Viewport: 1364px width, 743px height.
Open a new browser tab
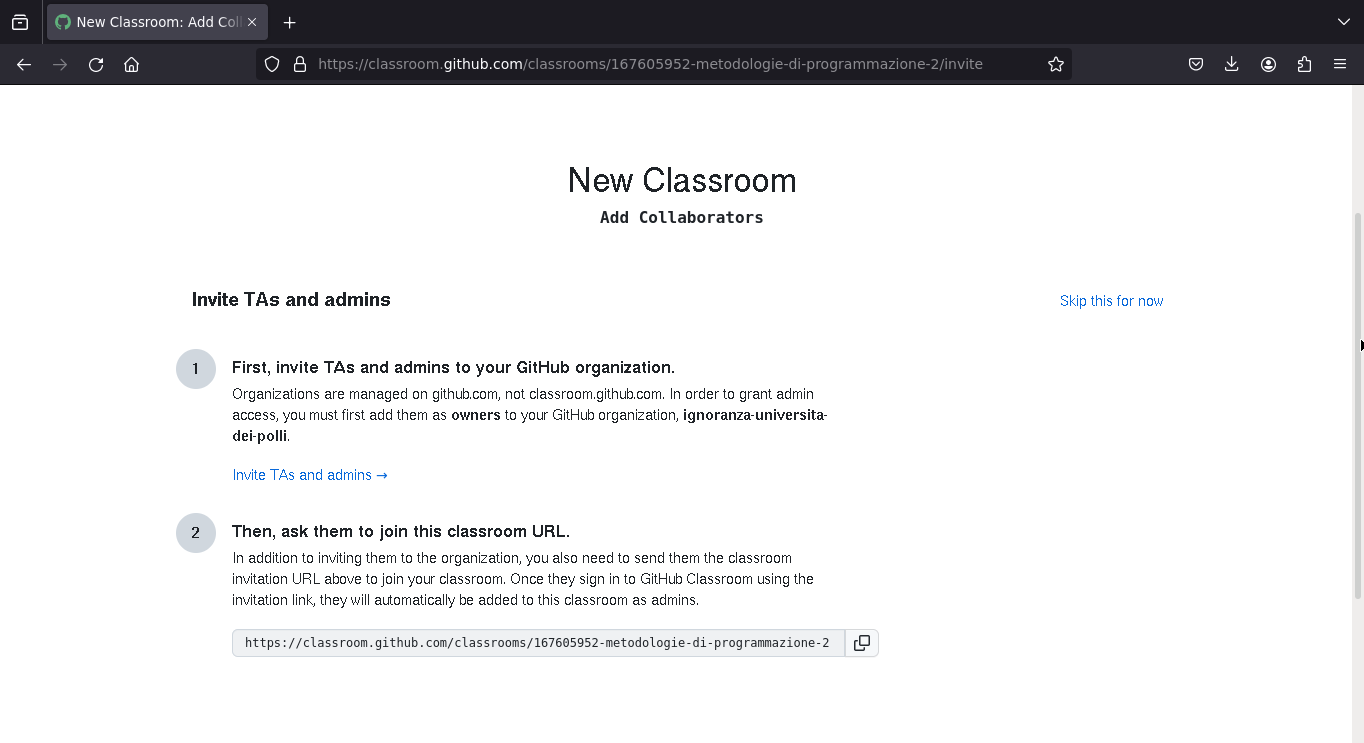pyautogui.click(x=289, y=22)
